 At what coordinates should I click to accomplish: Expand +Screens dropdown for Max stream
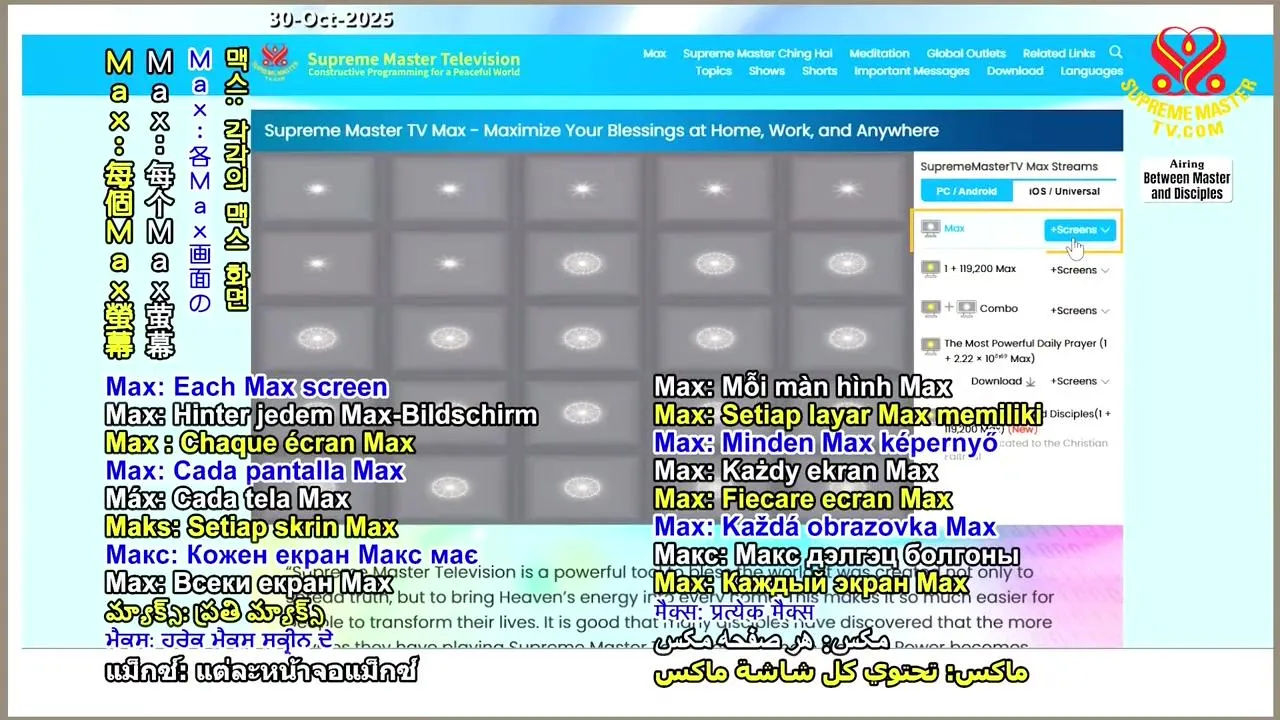[x=1080, y=230]
